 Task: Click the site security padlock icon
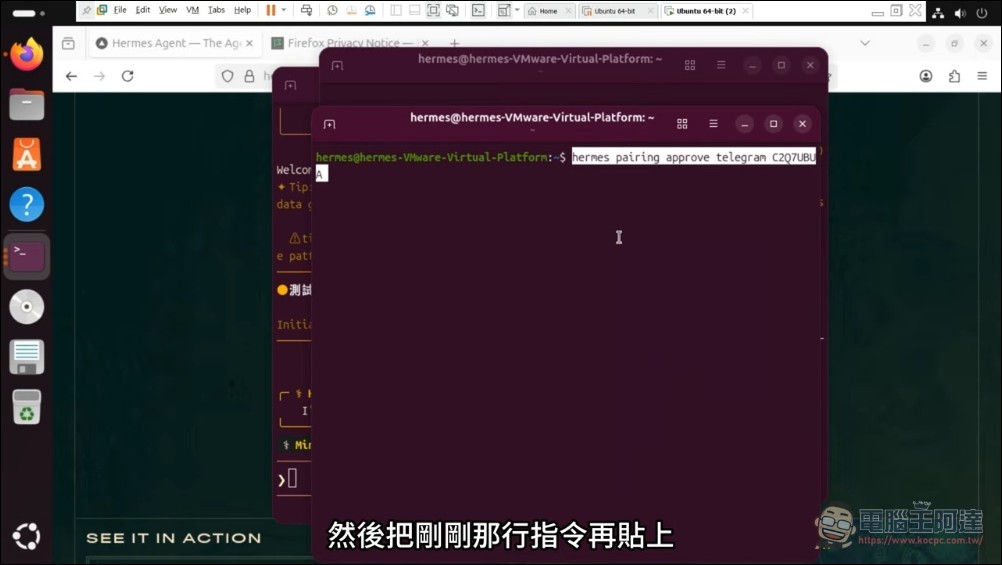[249, 76]
